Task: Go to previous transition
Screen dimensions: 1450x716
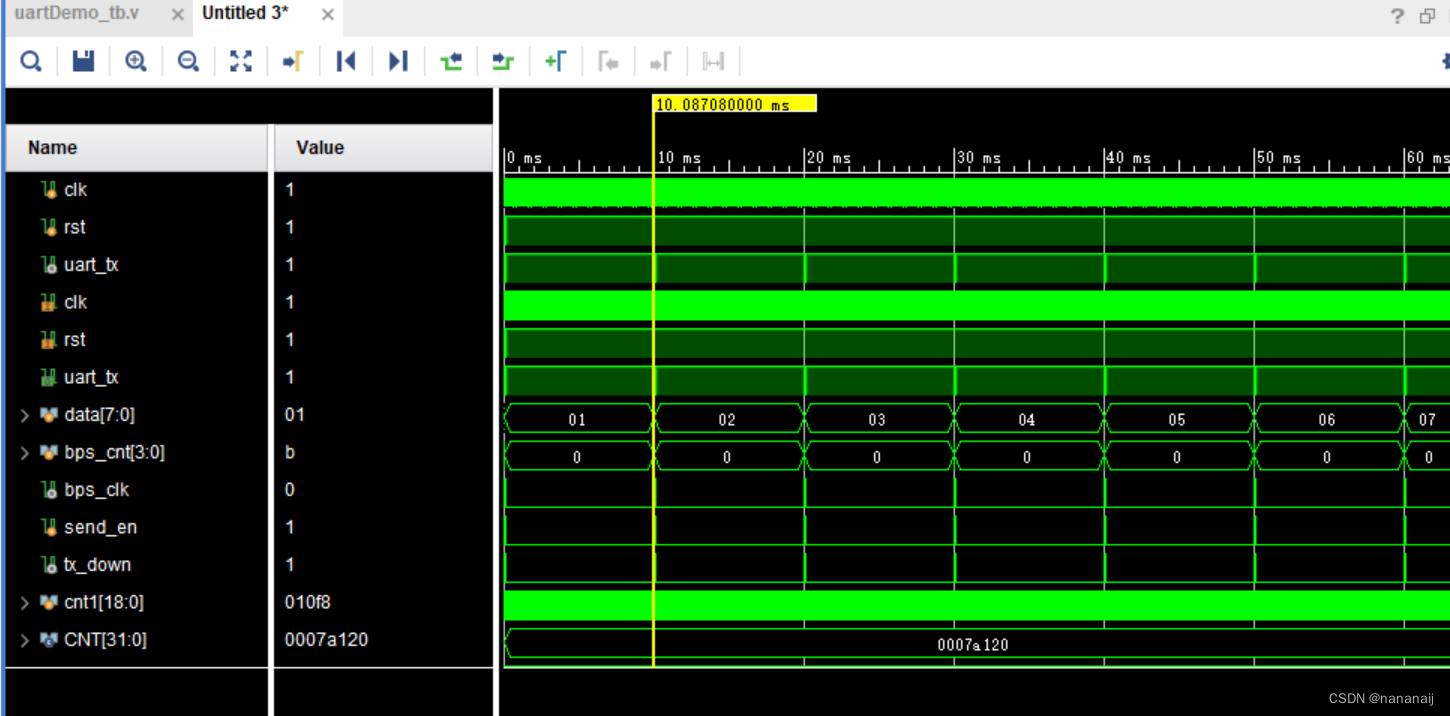Action: tap(451, 62)
